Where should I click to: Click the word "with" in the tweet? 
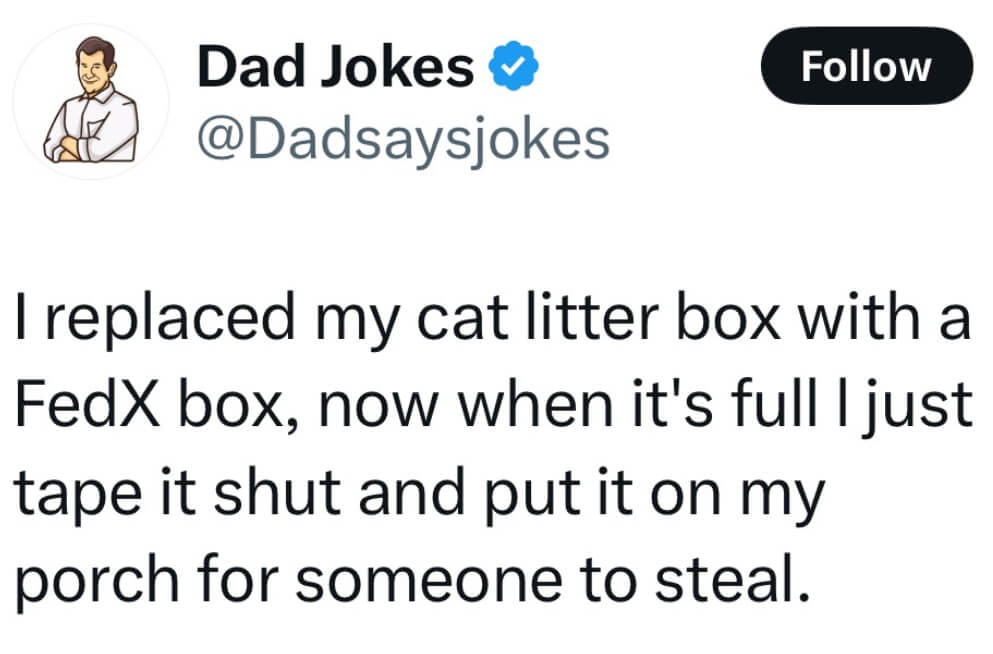point(866,319)
